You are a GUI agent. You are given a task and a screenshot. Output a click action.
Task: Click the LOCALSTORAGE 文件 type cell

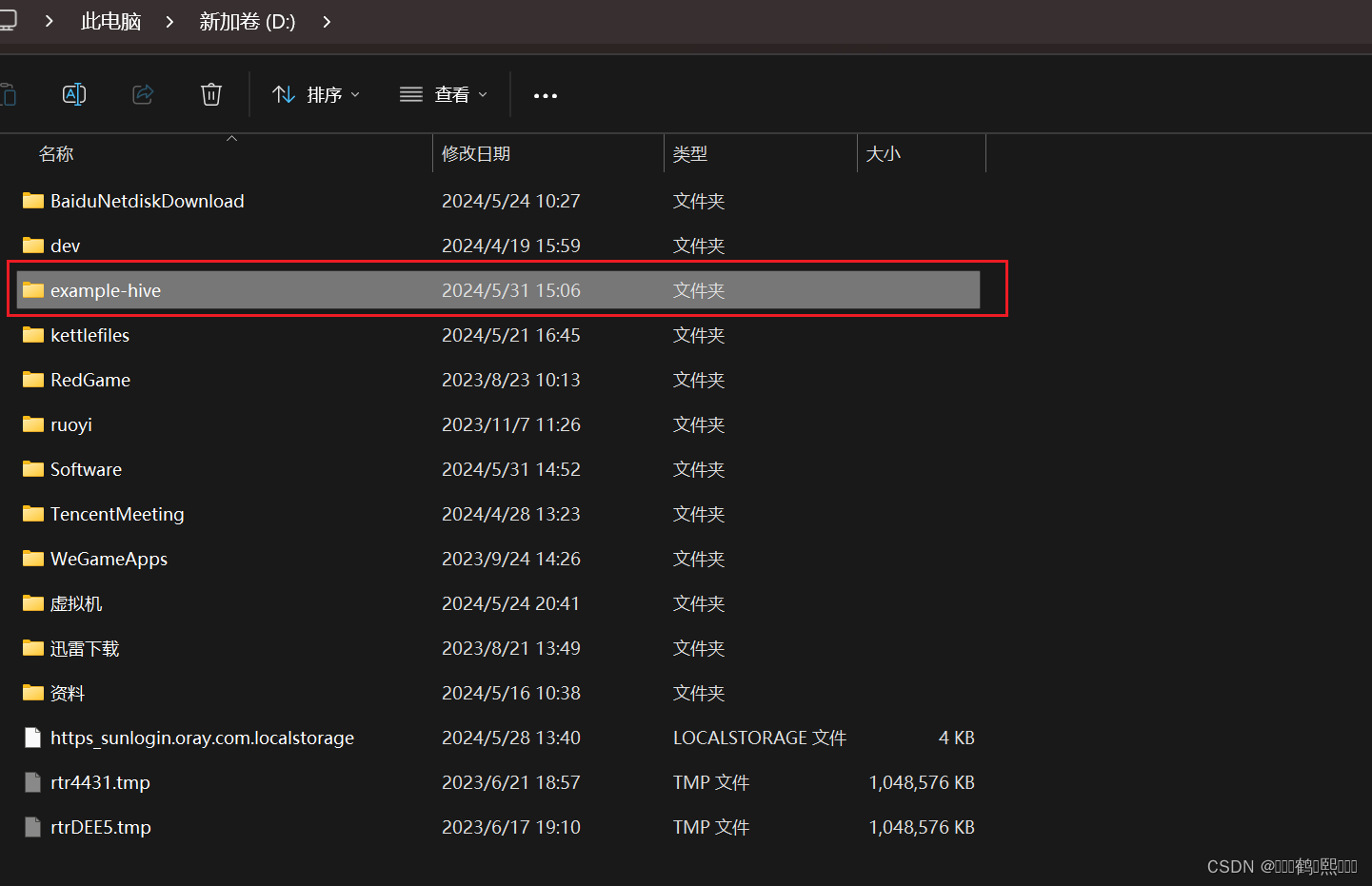pyautogui.click(x=760, y=738)
